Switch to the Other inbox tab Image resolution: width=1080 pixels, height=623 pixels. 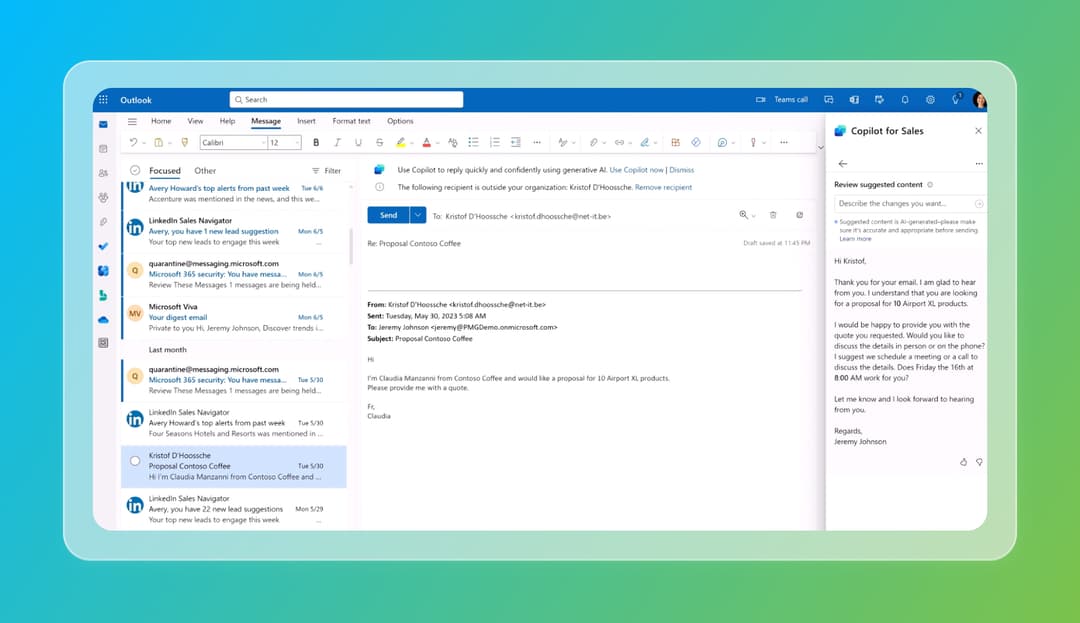point(205,171)
